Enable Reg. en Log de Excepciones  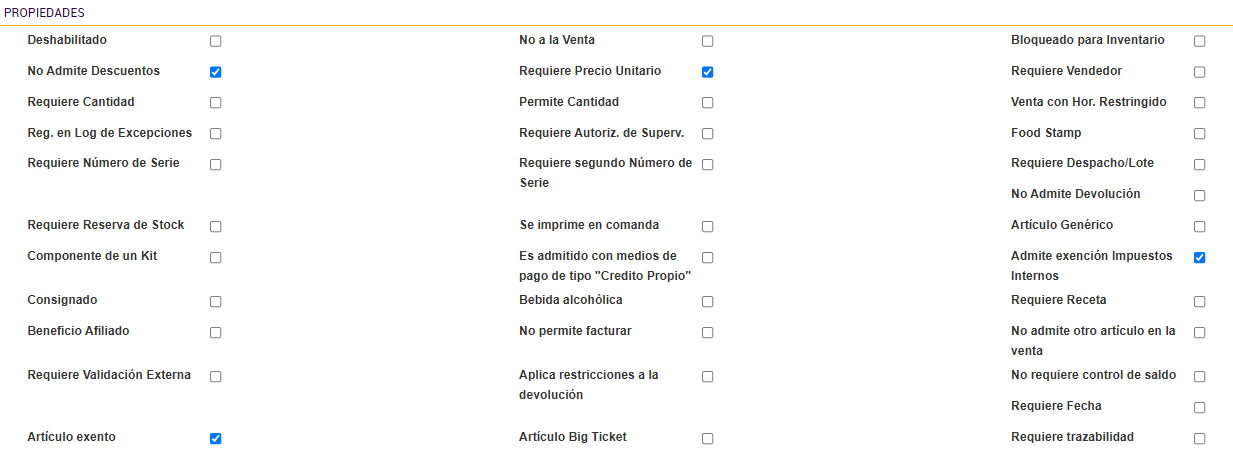click(x=216, y=134)
